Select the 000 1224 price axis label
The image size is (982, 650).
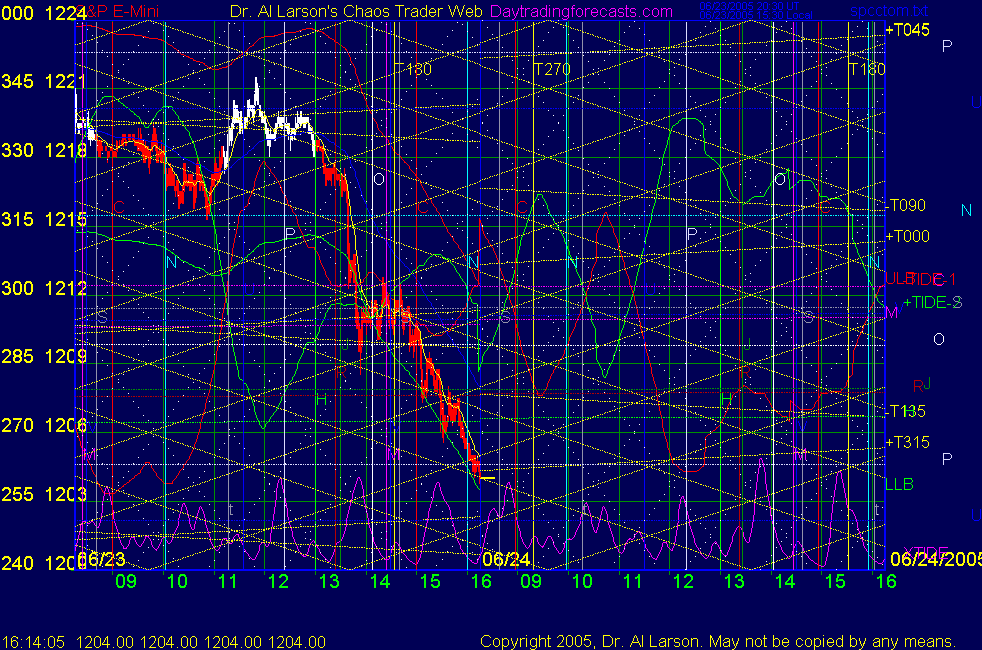coord(43,13)
